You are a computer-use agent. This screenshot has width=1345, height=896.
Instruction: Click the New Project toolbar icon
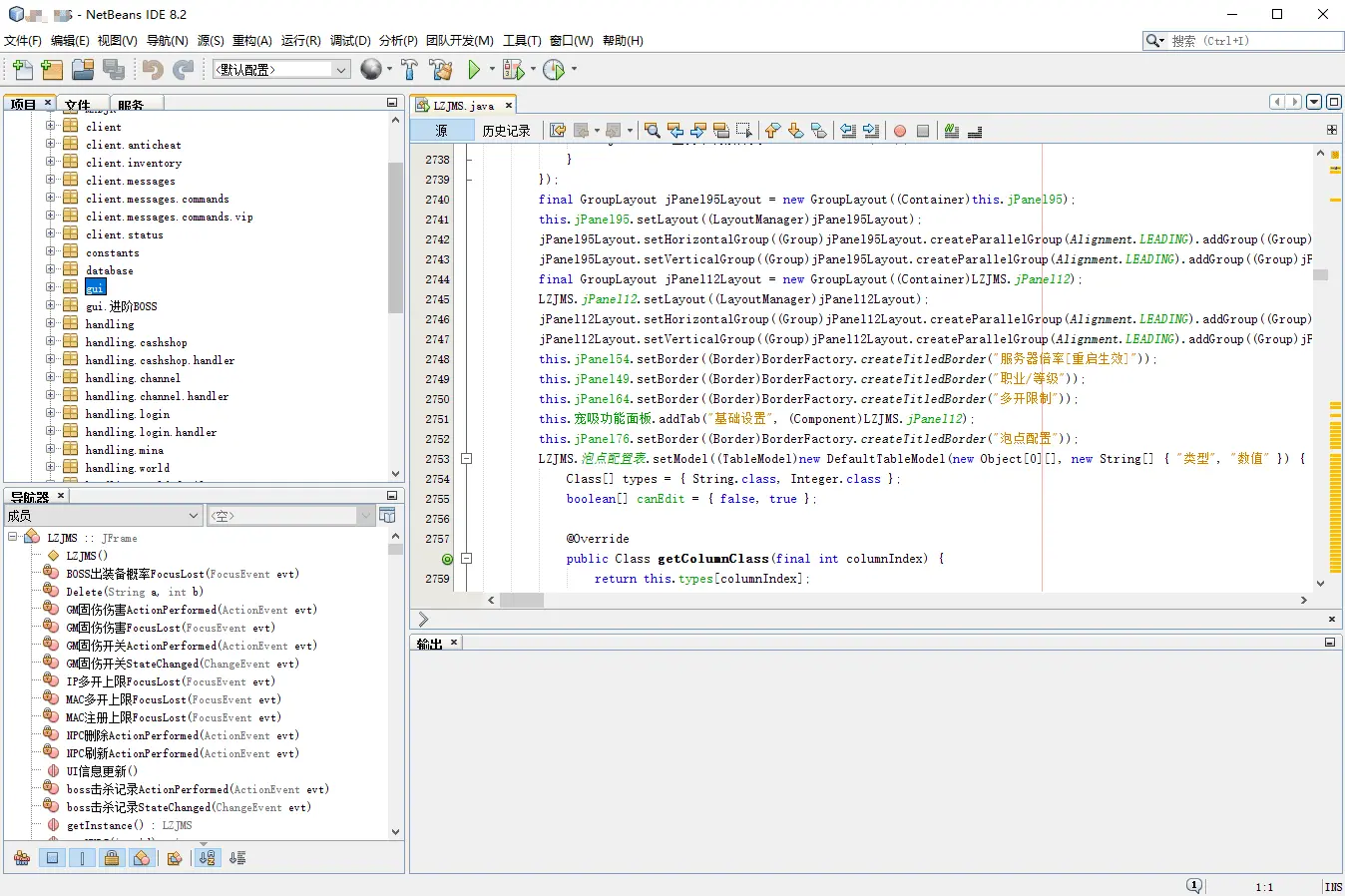click(52, 69)
